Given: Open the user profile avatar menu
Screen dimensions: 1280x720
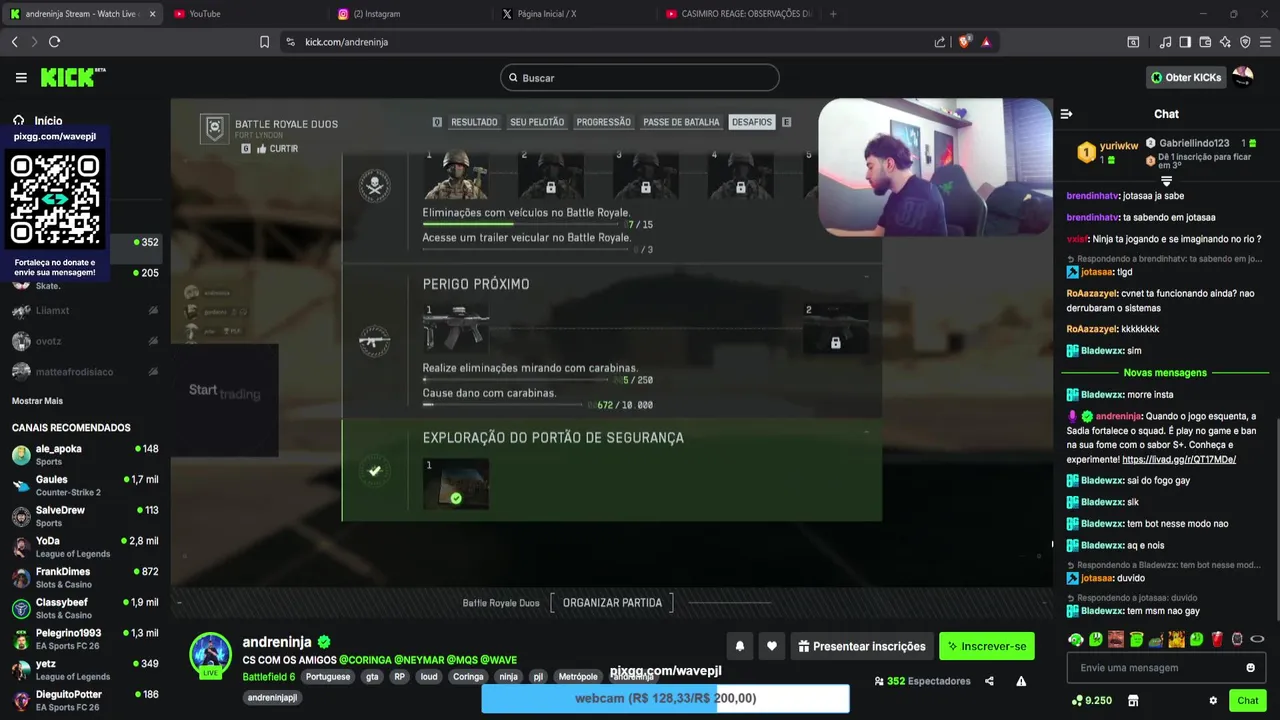Looking at the screenshot, I should [1243, 77].
